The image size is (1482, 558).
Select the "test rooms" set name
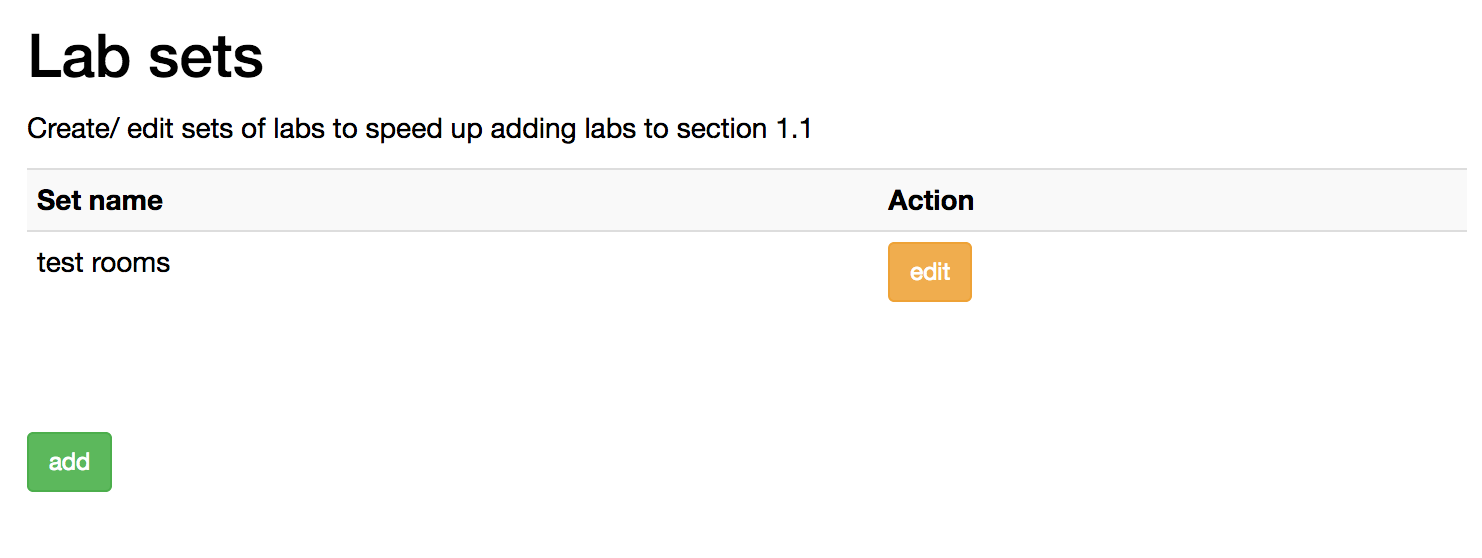click(103, 263)
